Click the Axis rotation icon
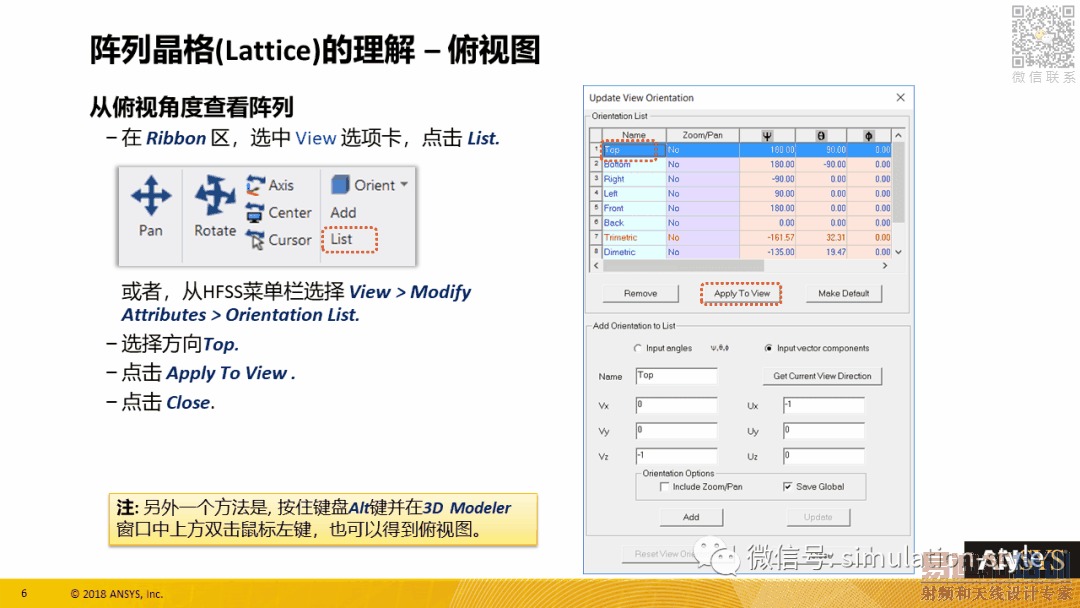This screenshot has height=608, width=1080. coord(256,185)
